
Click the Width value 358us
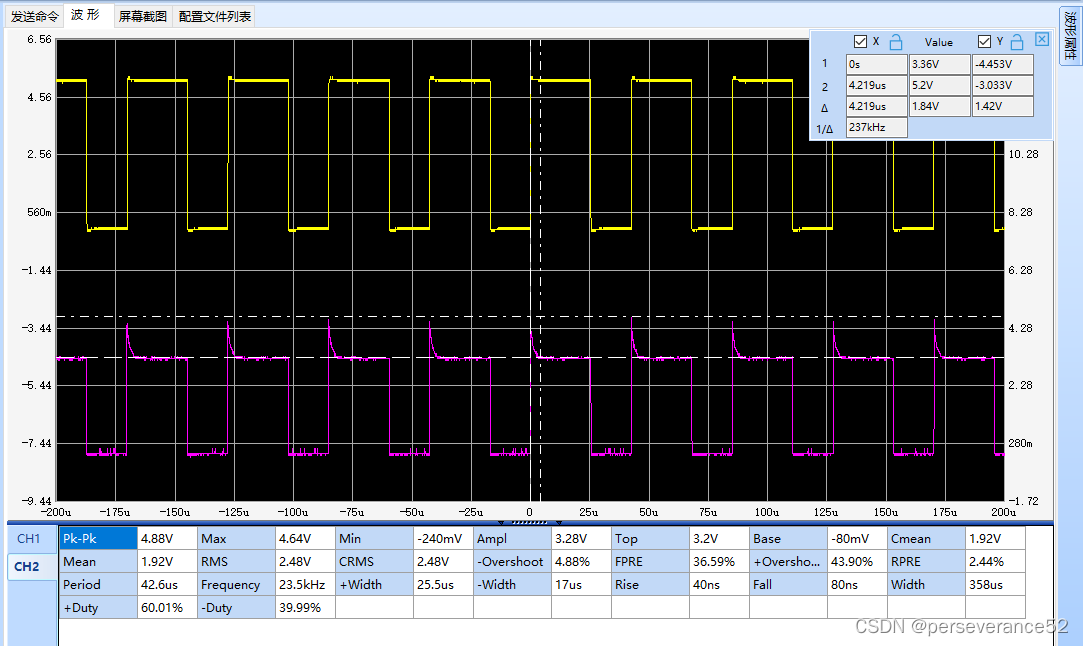click(995, 585)
